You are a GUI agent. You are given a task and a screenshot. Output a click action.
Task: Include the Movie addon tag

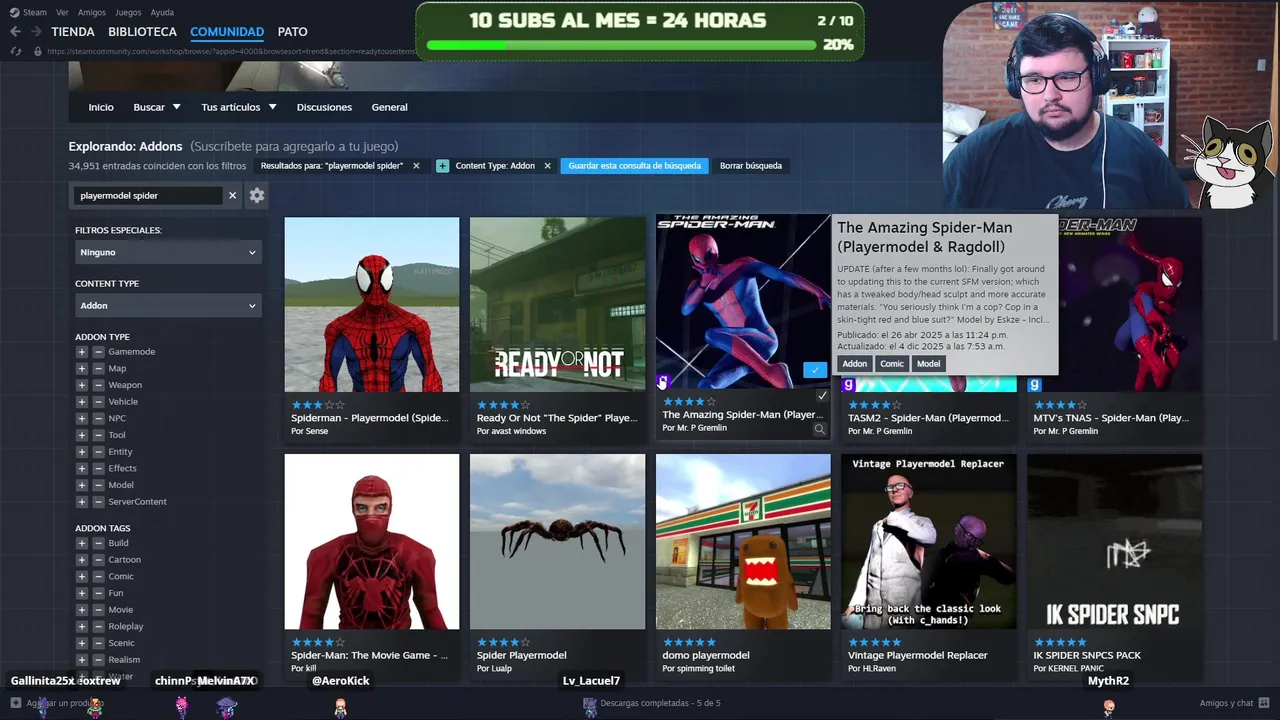82,610
